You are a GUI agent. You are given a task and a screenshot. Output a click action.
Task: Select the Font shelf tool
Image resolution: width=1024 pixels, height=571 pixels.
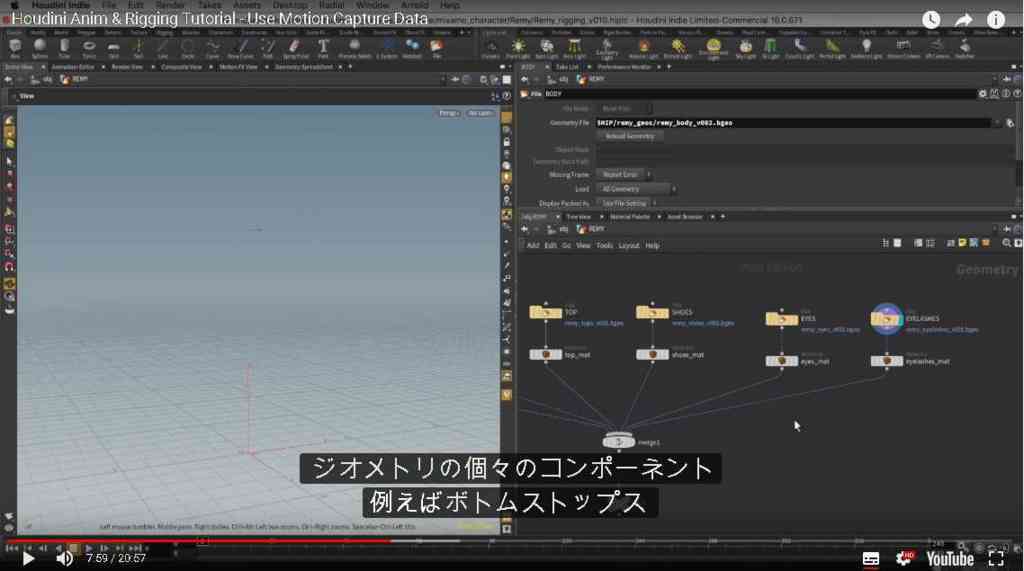(323, 47)
